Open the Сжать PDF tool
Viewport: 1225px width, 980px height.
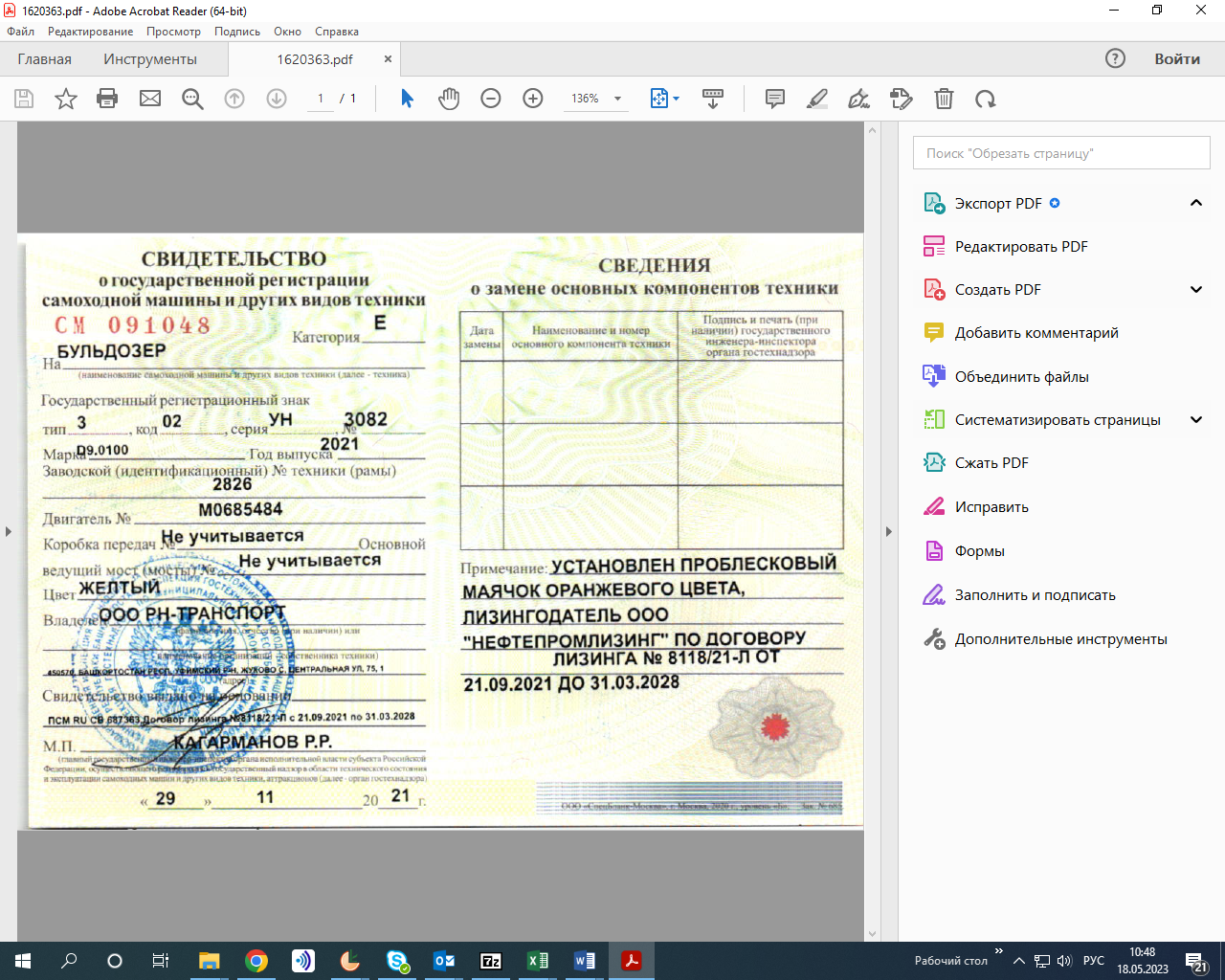pos(991,463)
